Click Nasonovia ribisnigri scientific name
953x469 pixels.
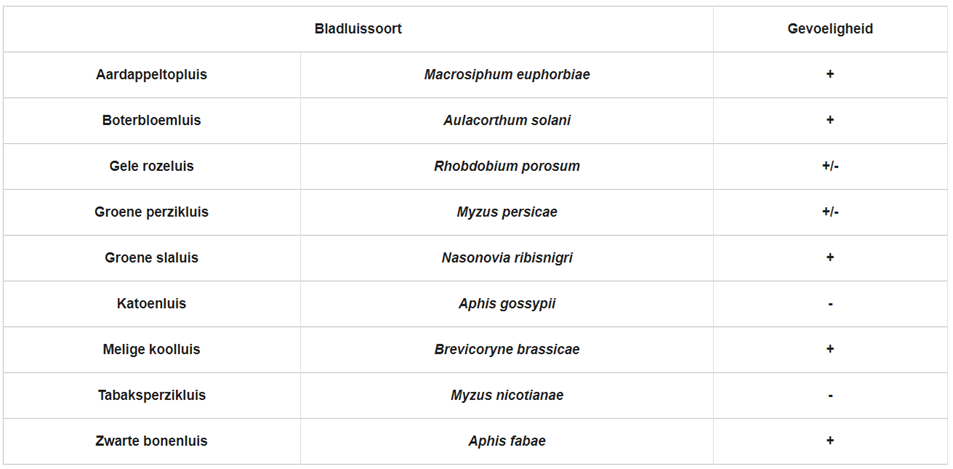point(507,258)
